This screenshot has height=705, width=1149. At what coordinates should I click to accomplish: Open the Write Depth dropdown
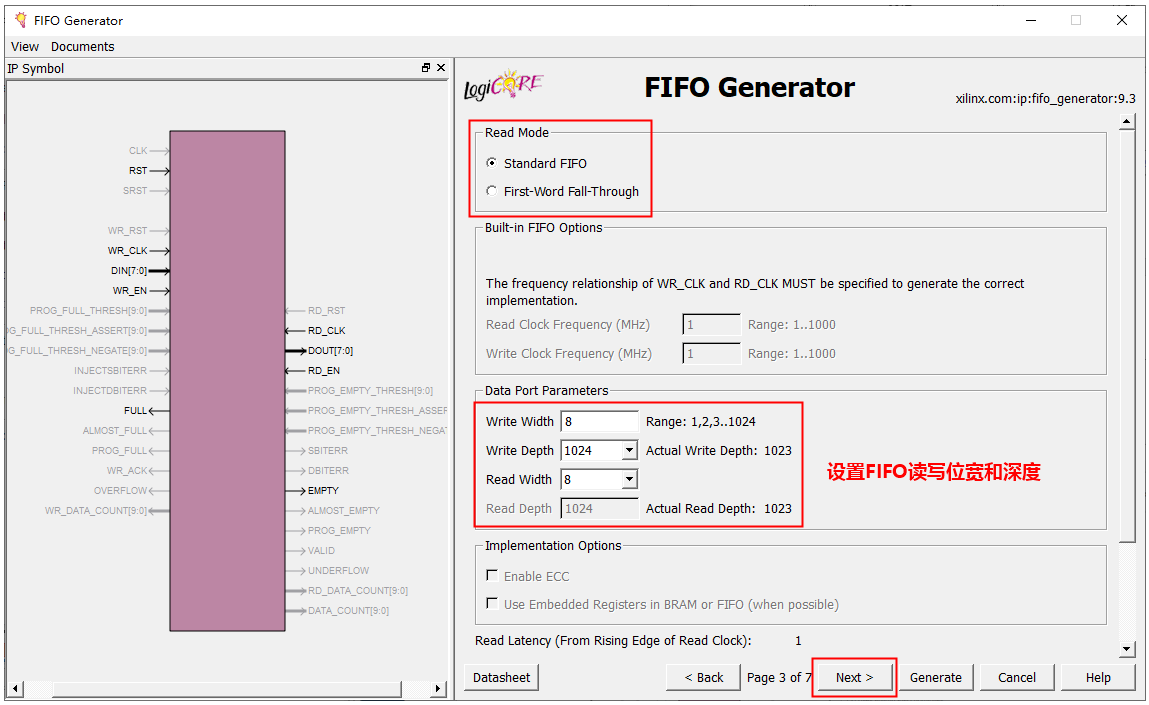[x=629, y=451]
